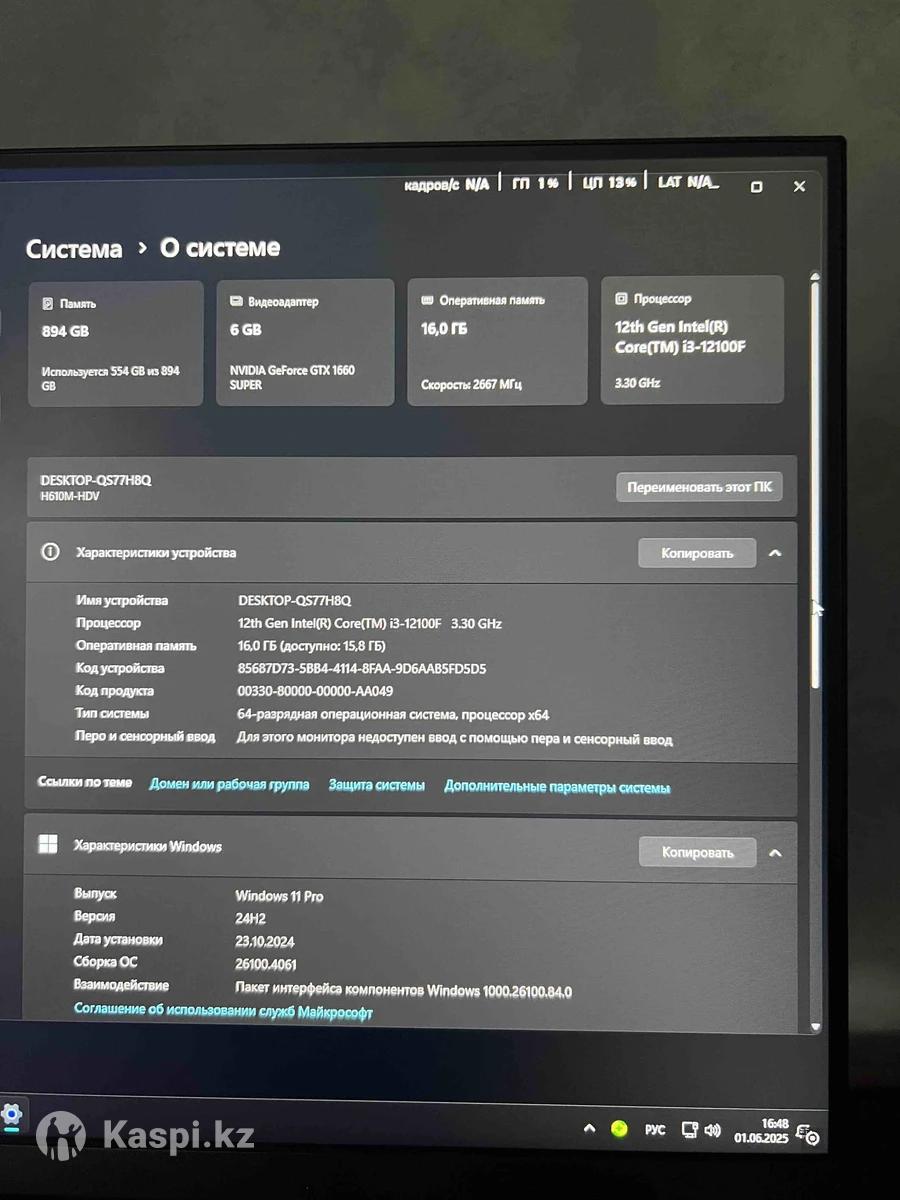This screenshot has width=900, height=1200.
Task: Select Взаимодействие value 1000.26100.84.0
Action: point(404,991)
